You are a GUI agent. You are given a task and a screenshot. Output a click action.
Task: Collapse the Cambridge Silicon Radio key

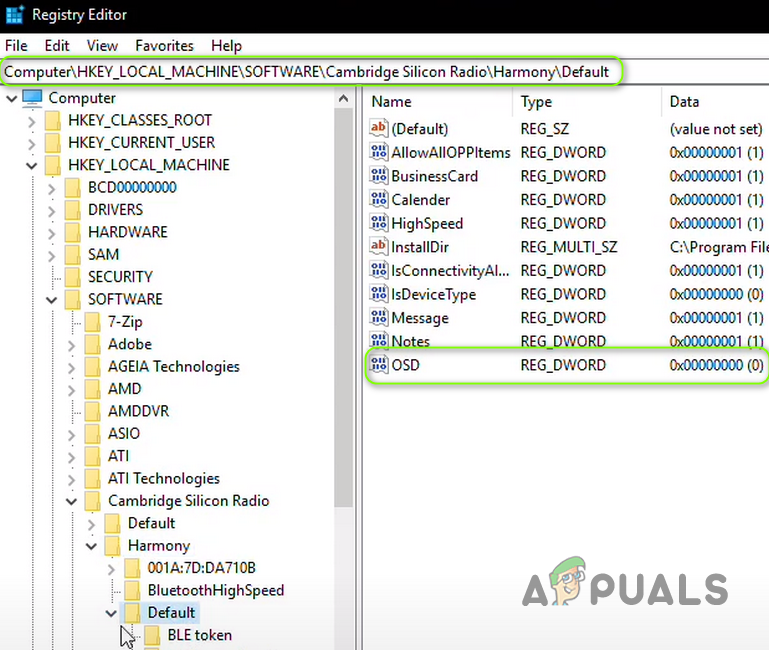72,501
